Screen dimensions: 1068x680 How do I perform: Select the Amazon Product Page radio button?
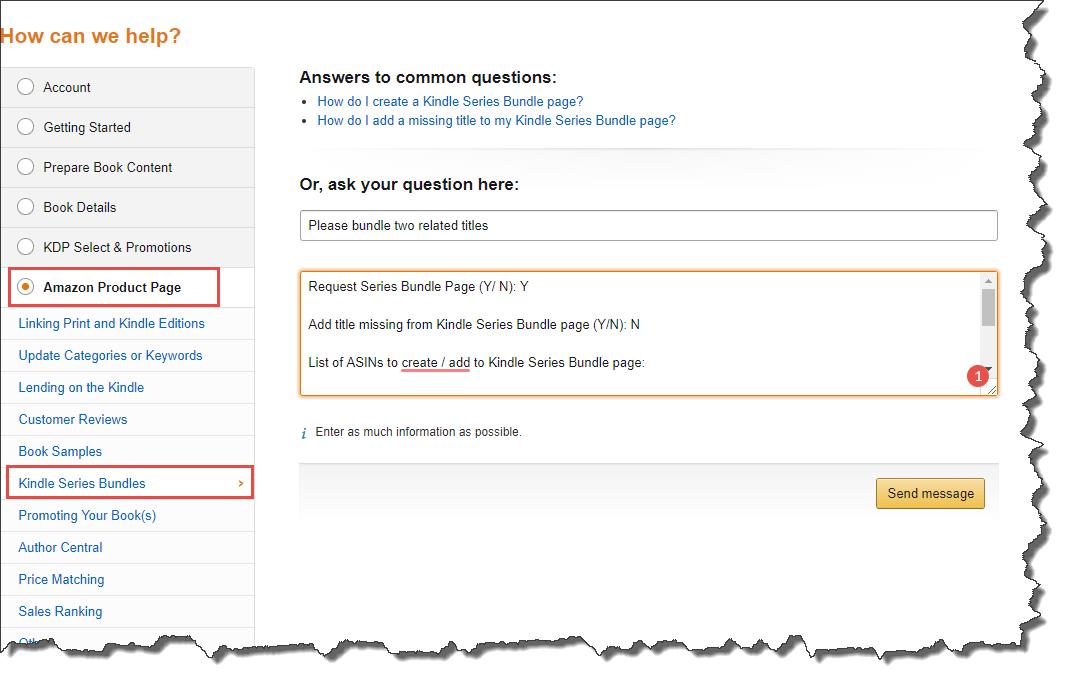point(25,287)
